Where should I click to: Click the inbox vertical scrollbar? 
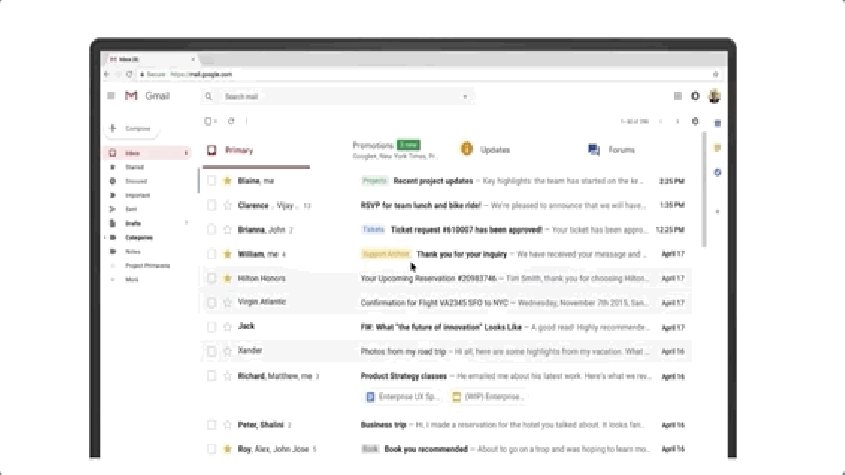pos(703,190)
